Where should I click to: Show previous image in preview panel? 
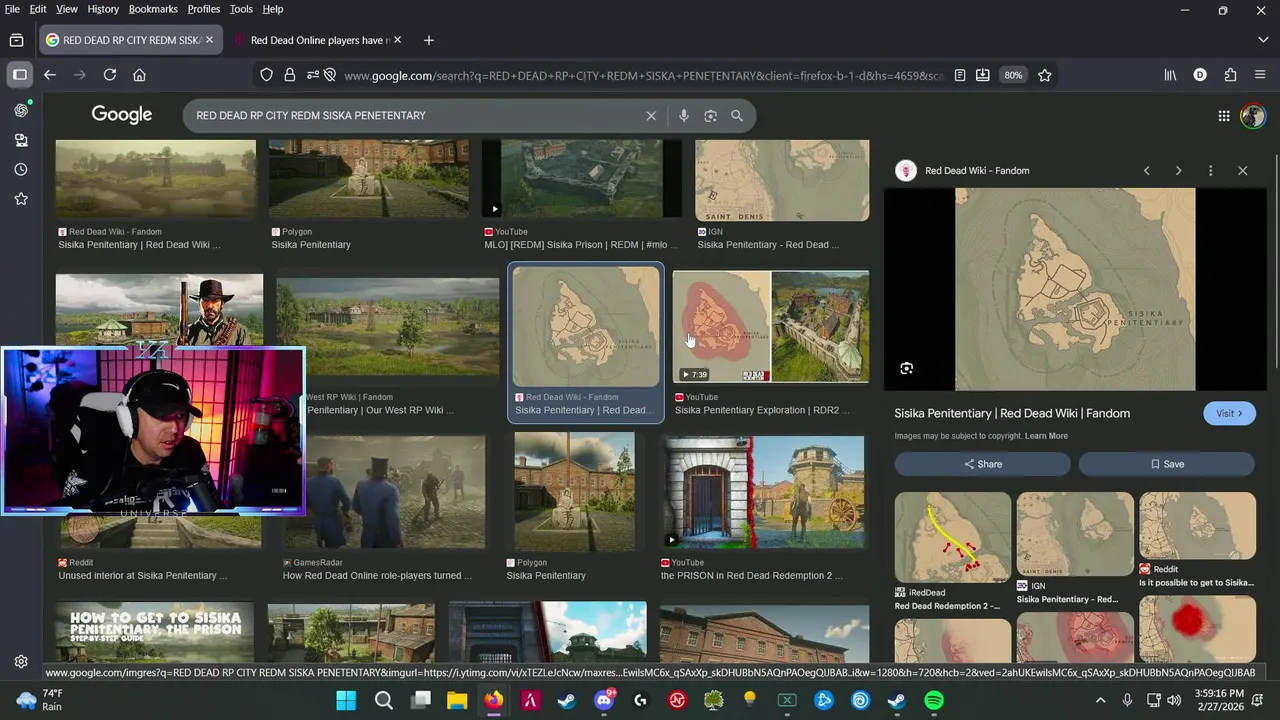(1147, 171)
